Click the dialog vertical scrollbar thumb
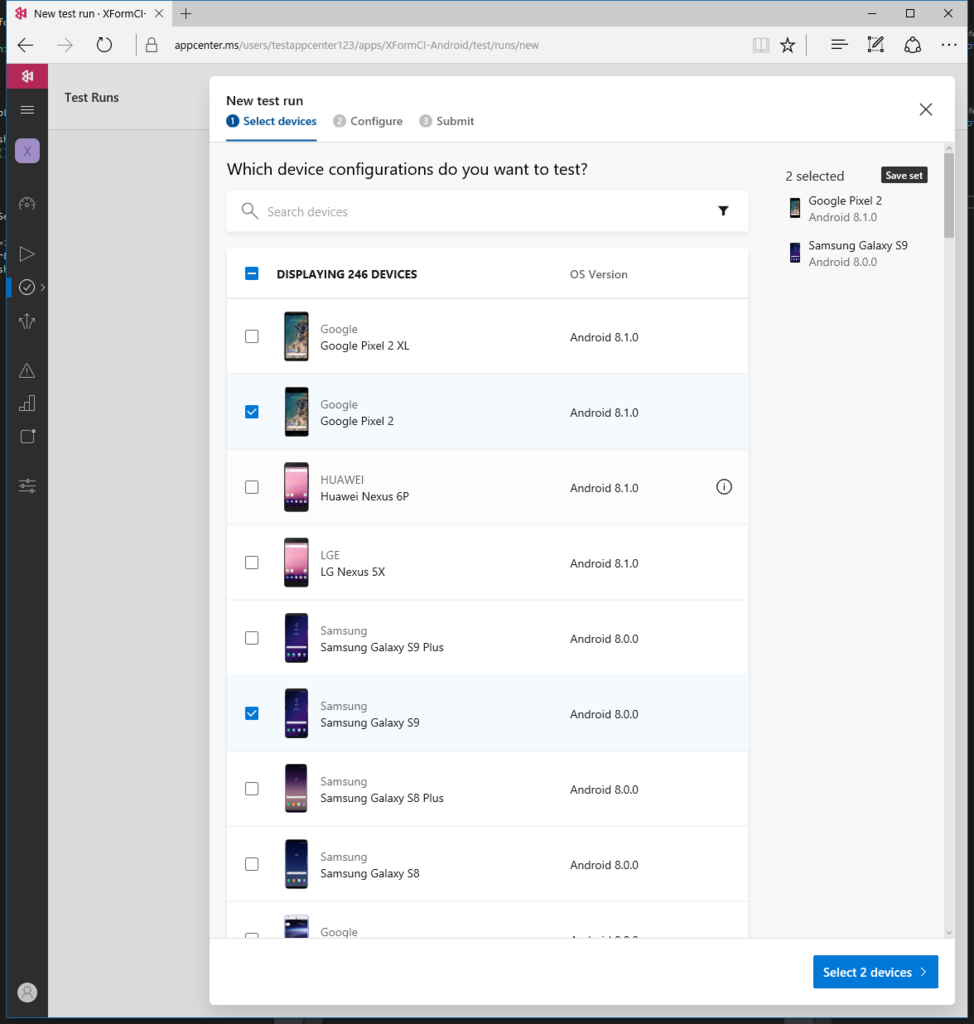The height and width of the screenshot is (1024, 974). click(x=949, y=195)
